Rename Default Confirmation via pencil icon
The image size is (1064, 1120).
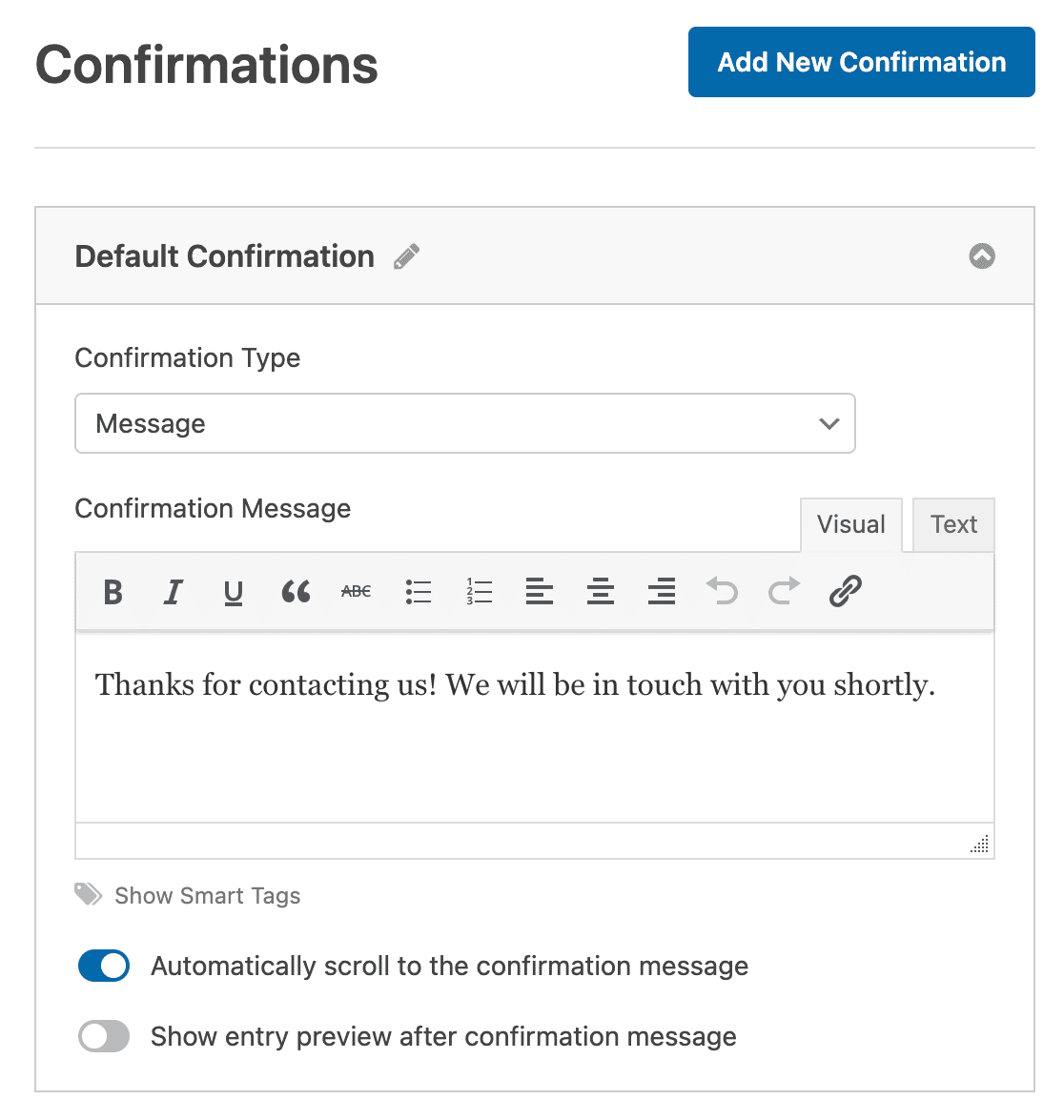pos(406,256)
